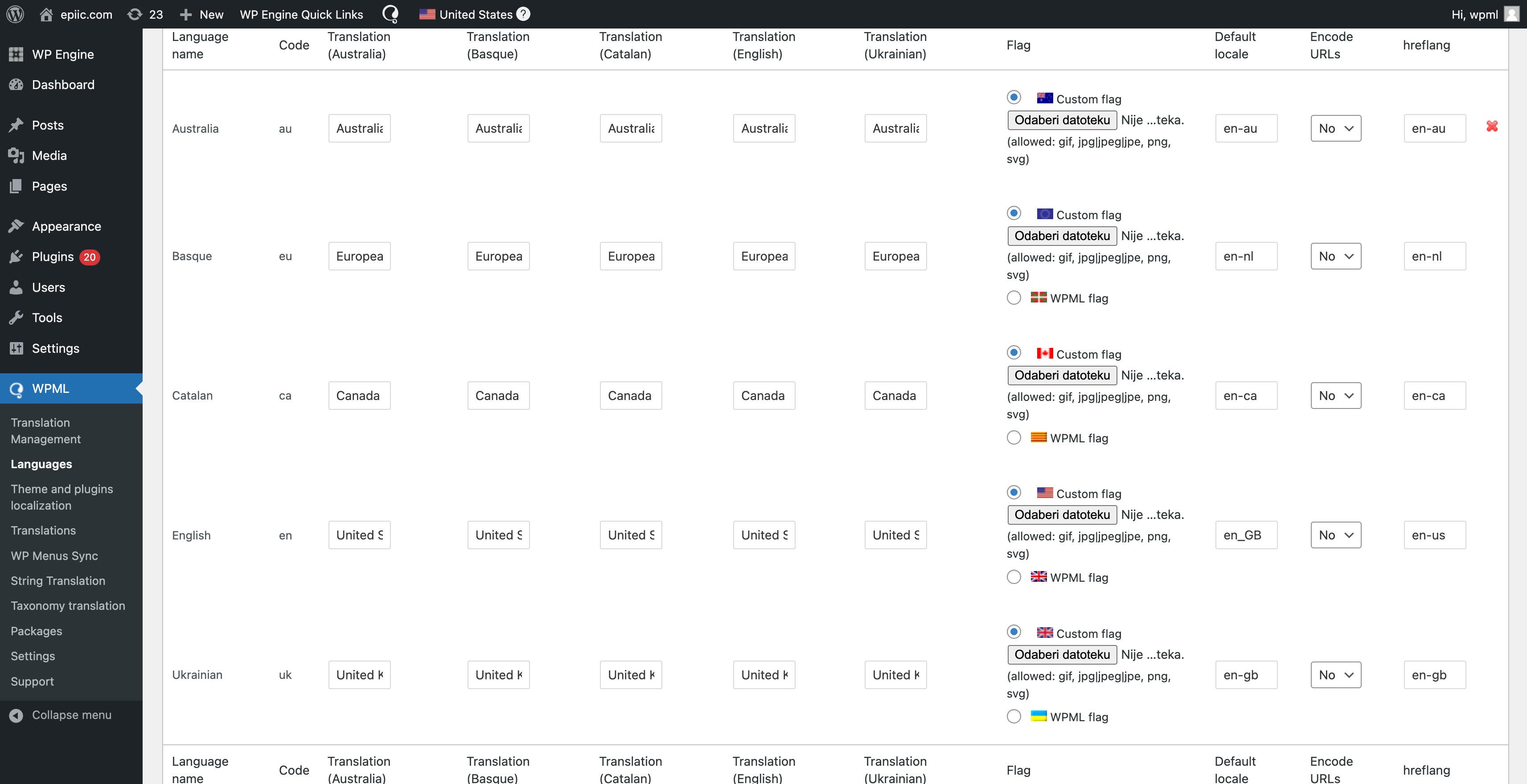Click the WPML sidebar icon
The height and width of the screenshot is (784, 1527).
tap(16, 389)
